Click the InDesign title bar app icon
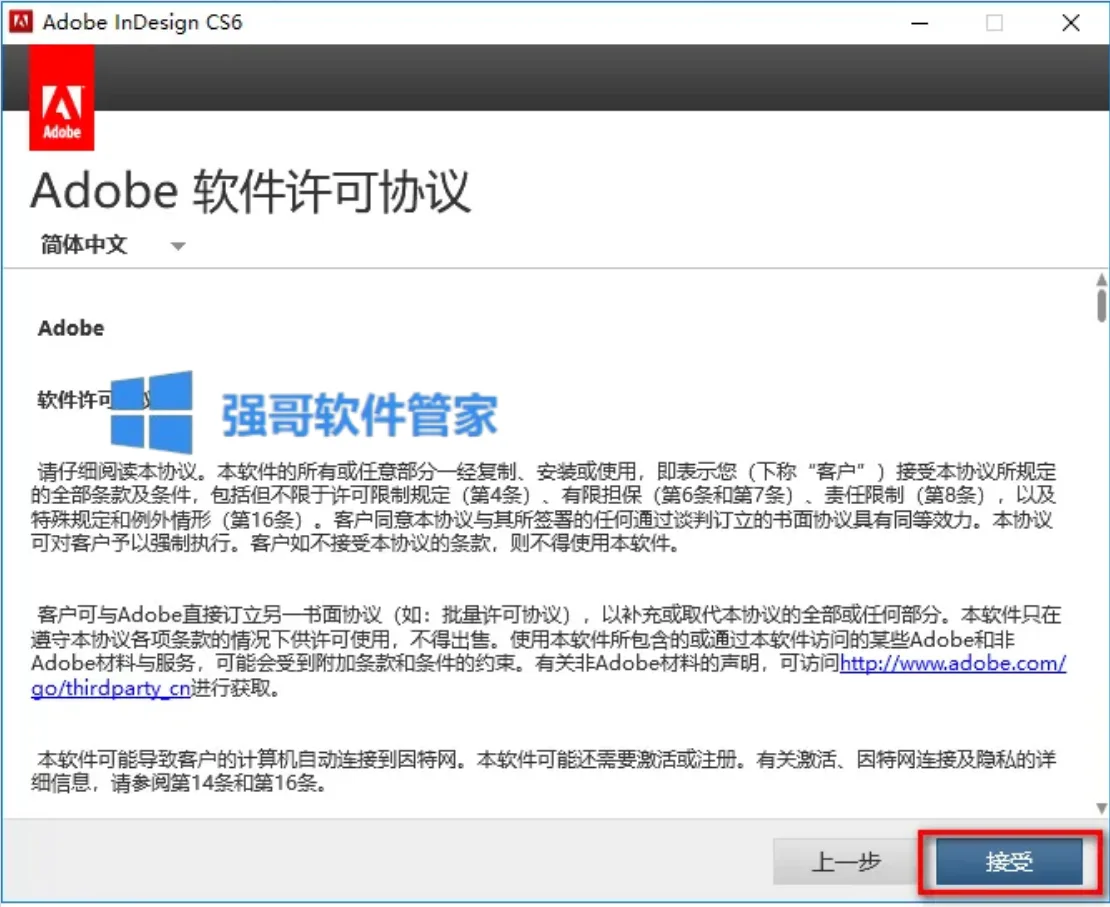The height and width of the screenshot is (907, 1110). (x=21, y=22)
